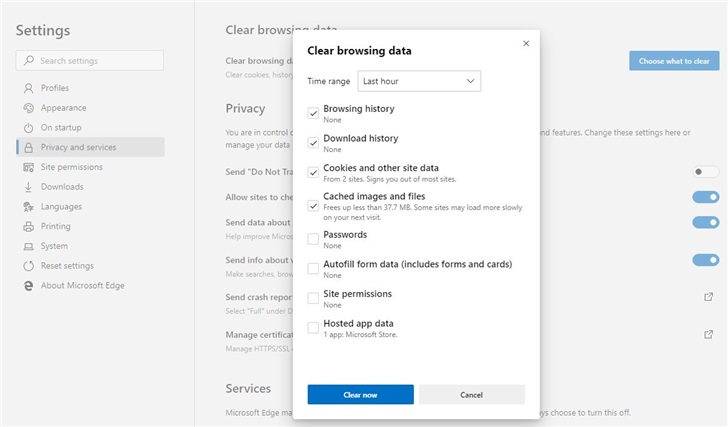Click the Languages icon in sidebar
This screenshot has height=427, width=728.
[29, 207]
